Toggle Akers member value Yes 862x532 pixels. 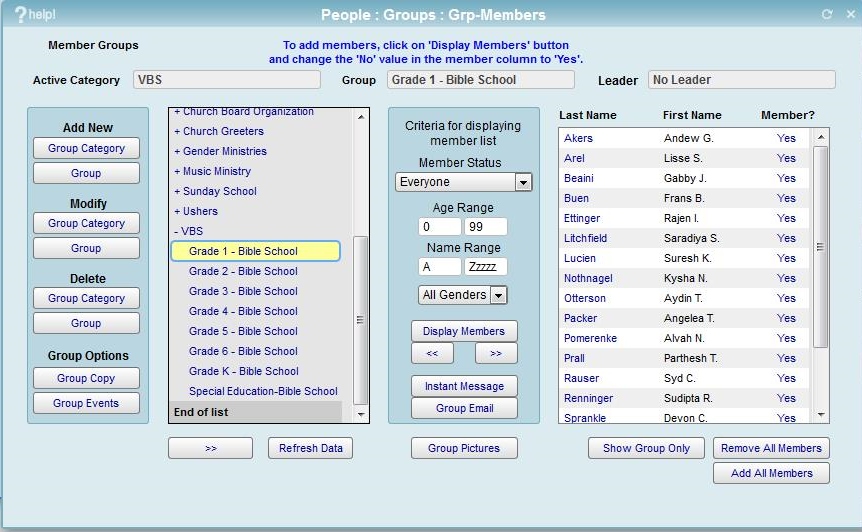(x=786, y=138)
